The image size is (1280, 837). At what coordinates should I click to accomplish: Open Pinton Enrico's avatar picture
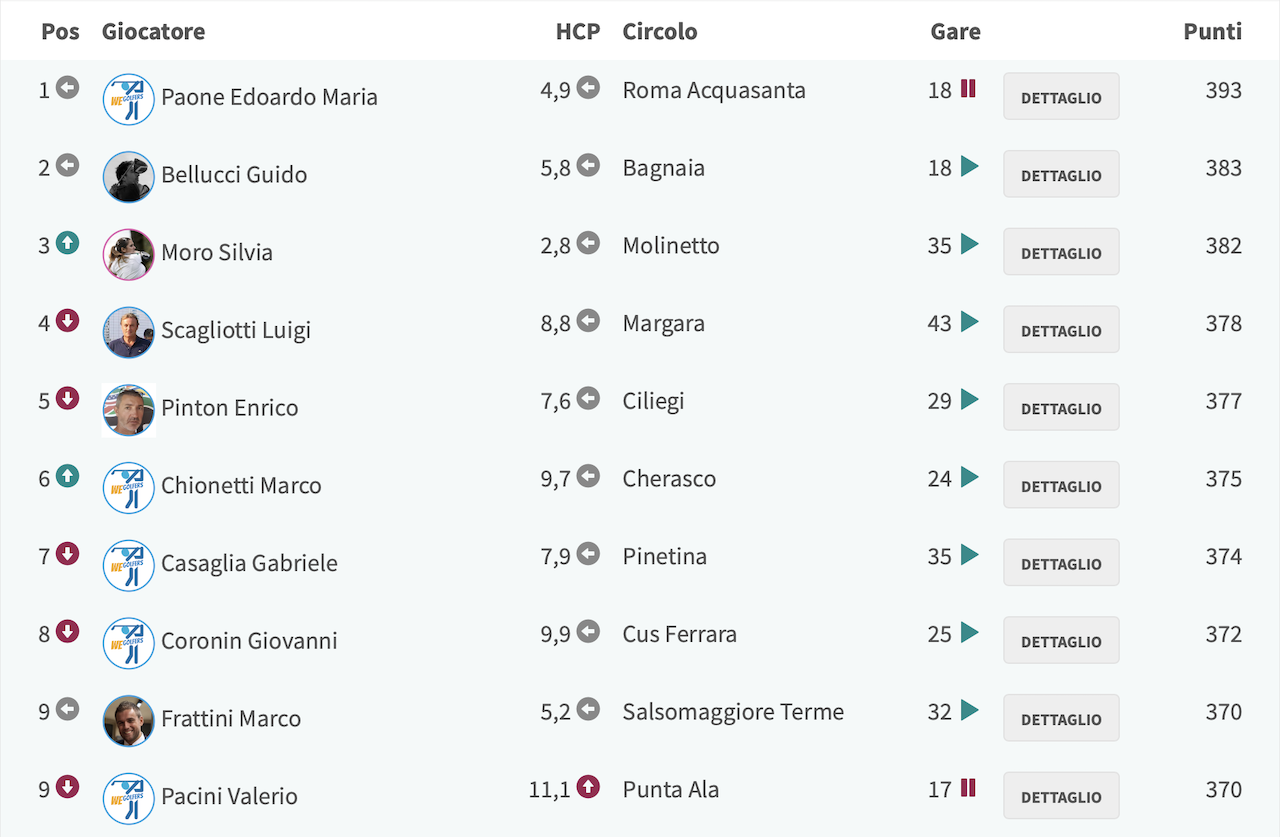tap(129, 410)
